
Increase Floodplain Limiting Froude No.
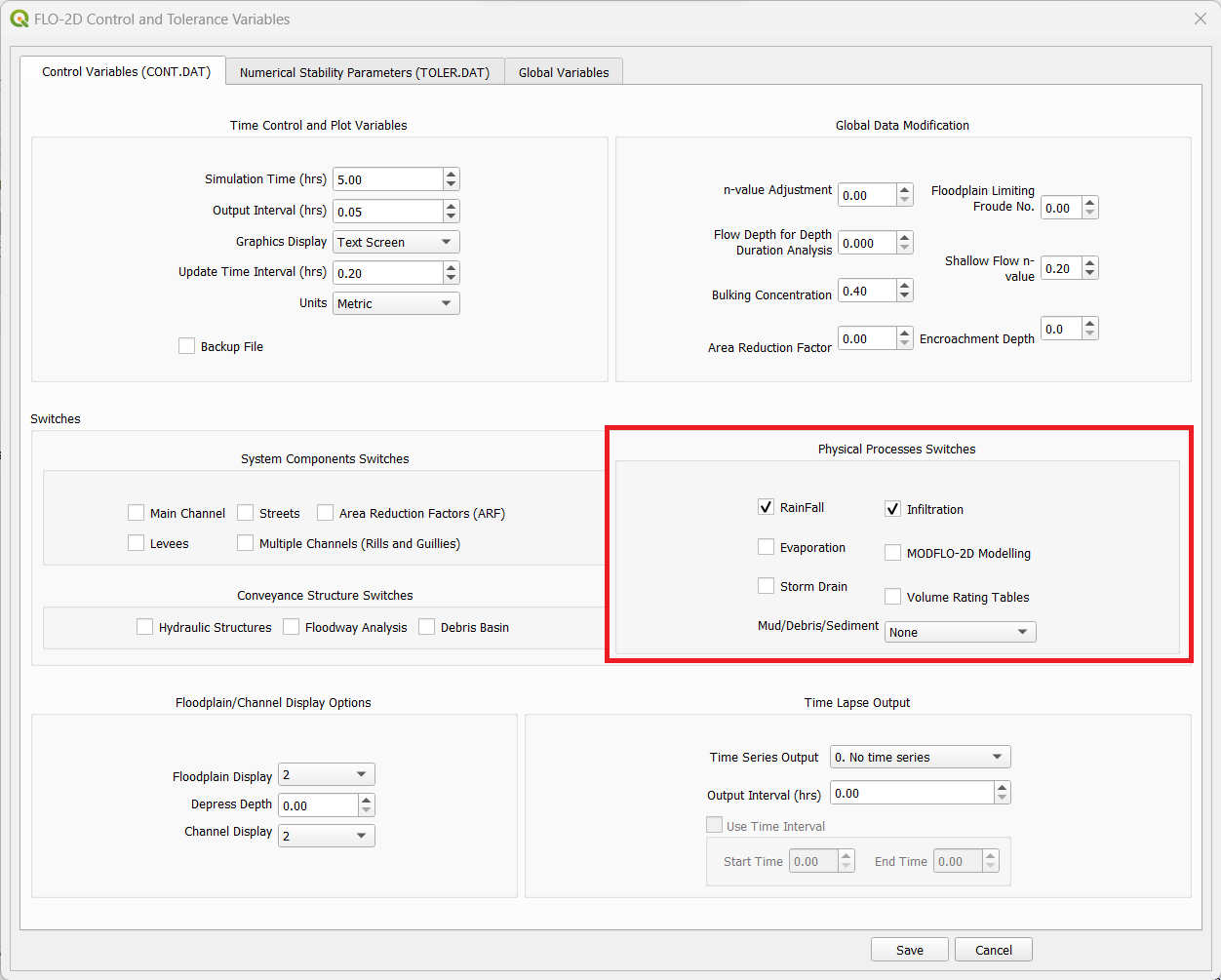pos(1090,202)
